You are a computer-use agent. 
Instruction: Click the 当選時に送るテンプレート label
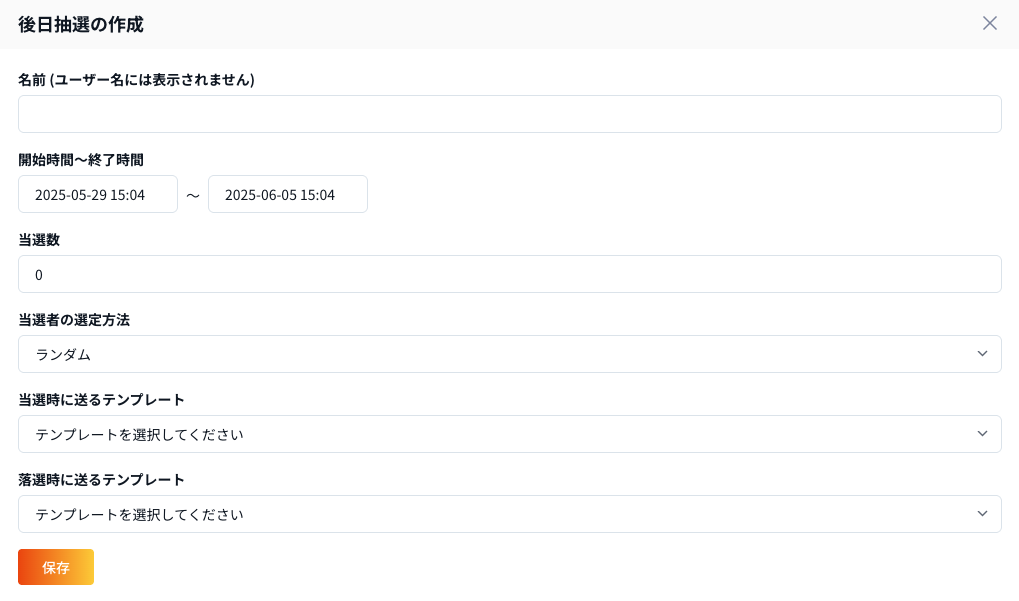tap(101, 400)
